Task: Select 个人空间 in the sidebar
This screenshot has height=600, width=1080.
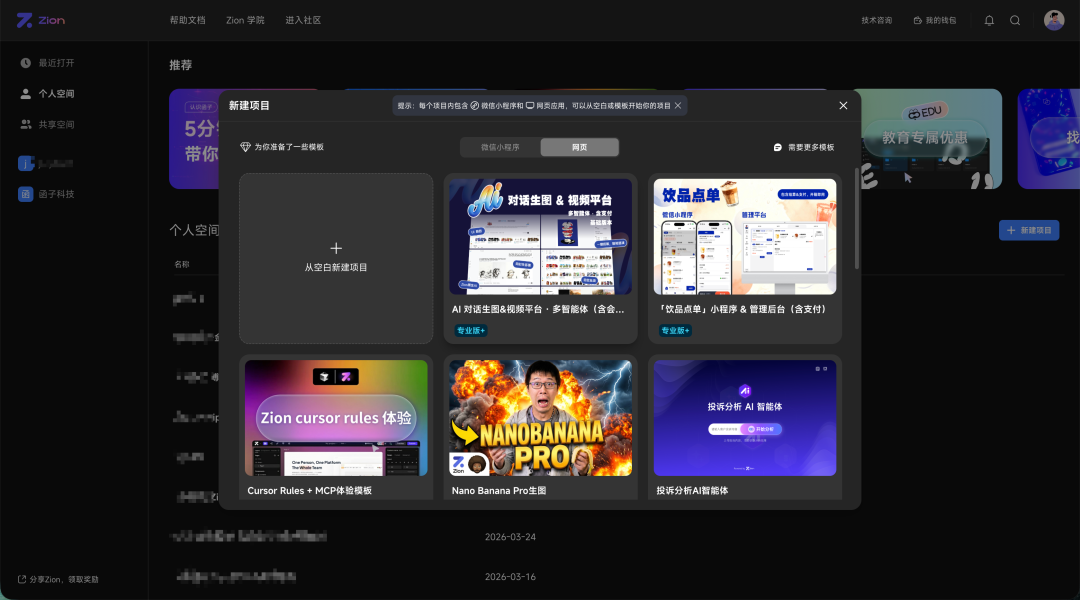Action: (x=56, y=94)
